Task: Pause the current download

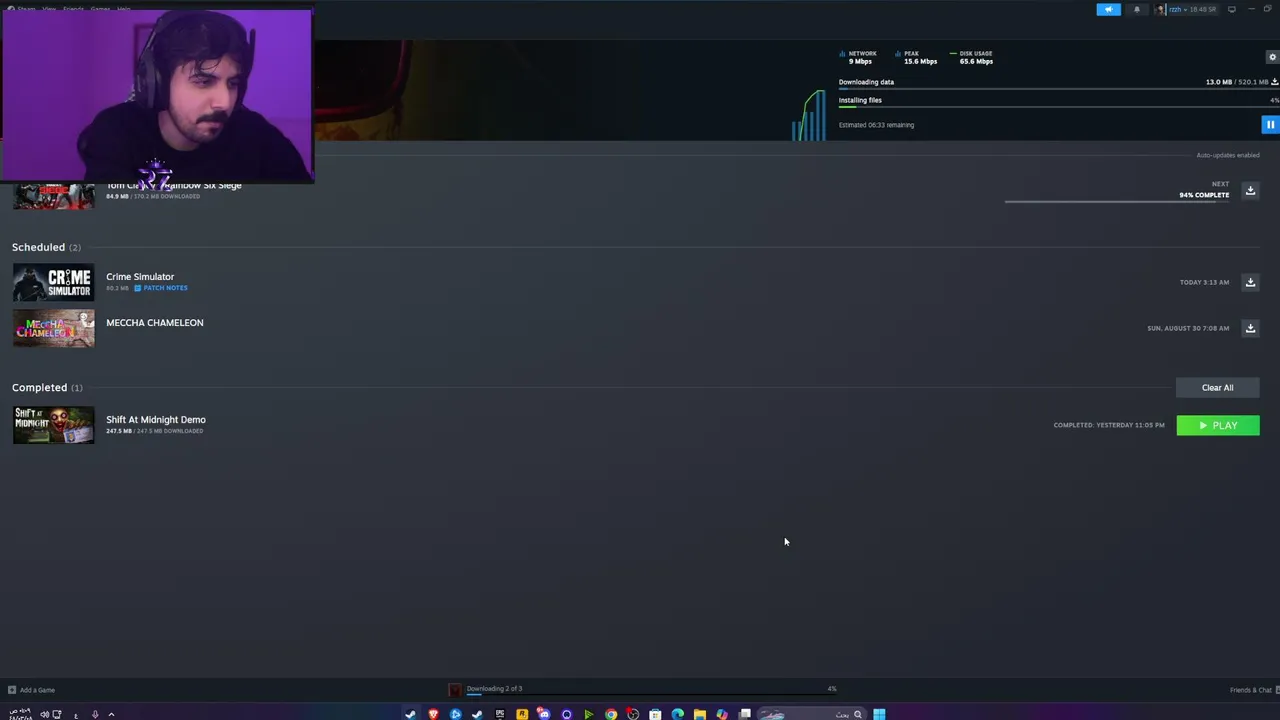Action: [1270, 125]
